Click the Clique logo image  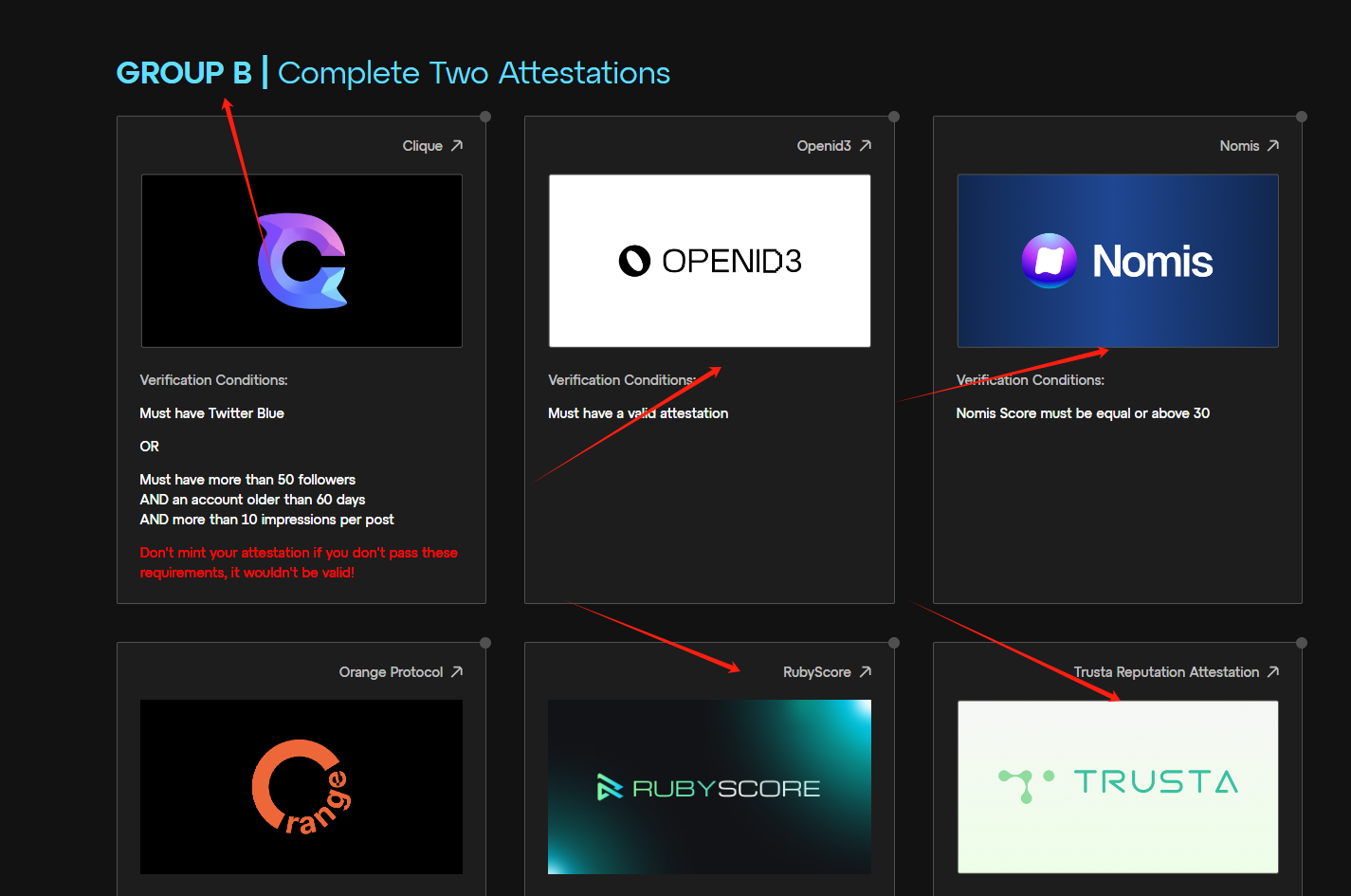point(301,261)
